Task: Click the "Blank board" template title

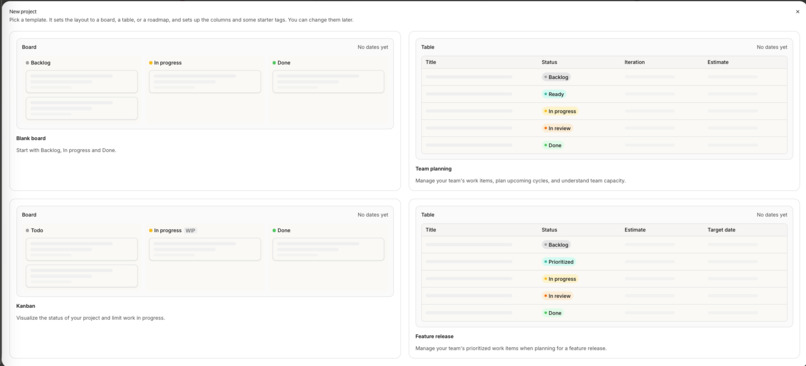Action: pyautogui.click(x=31, y=138)
